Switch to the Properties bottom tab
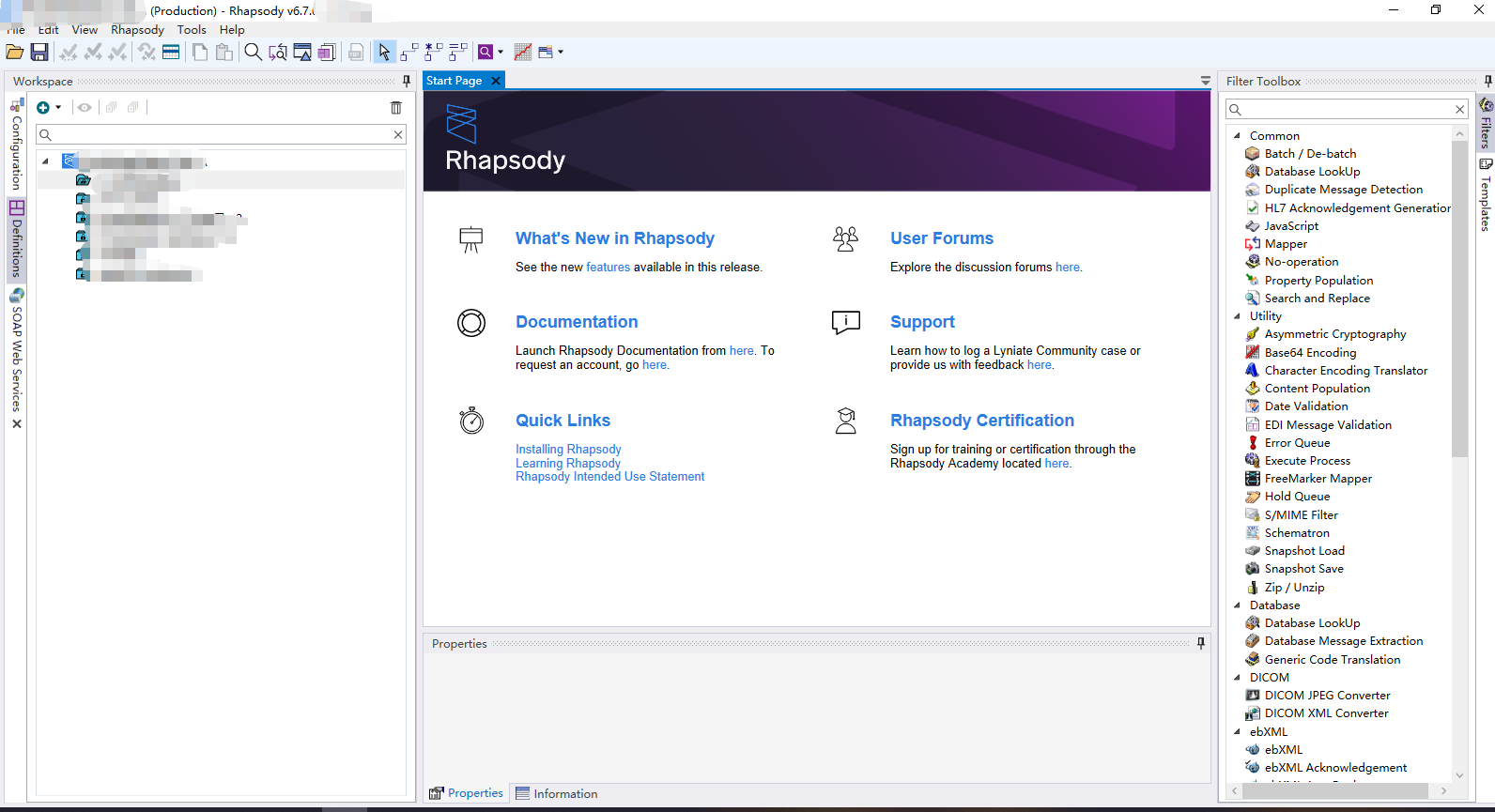 (x=466, y=793)
